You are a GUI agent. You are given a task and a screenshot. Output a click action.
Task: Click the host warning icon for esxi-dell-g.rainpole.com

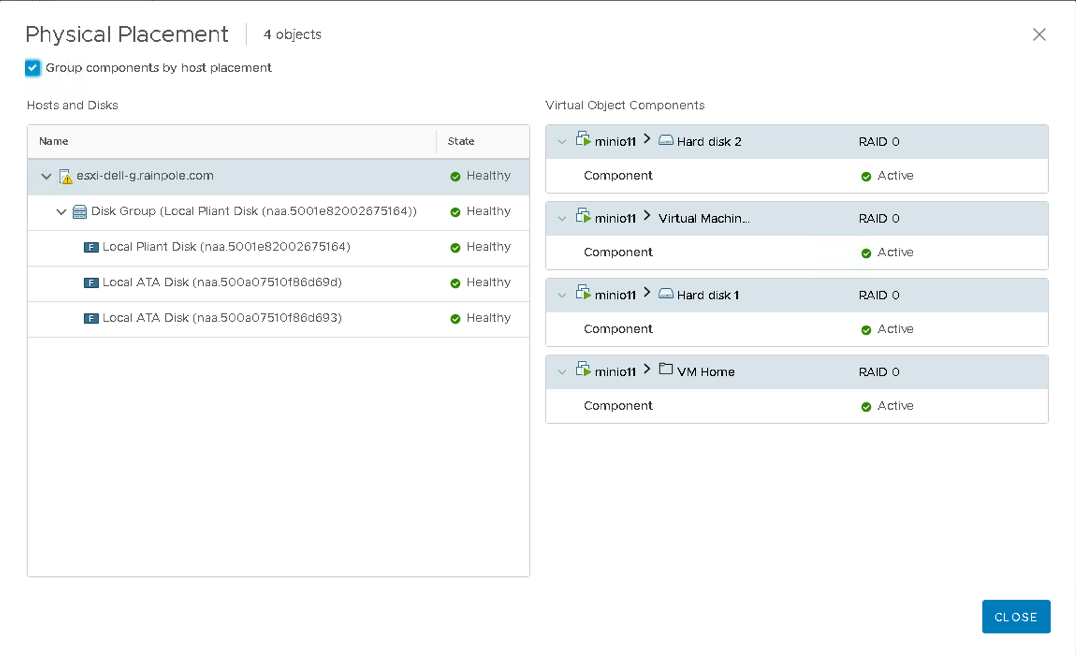(x=65, y=176)
